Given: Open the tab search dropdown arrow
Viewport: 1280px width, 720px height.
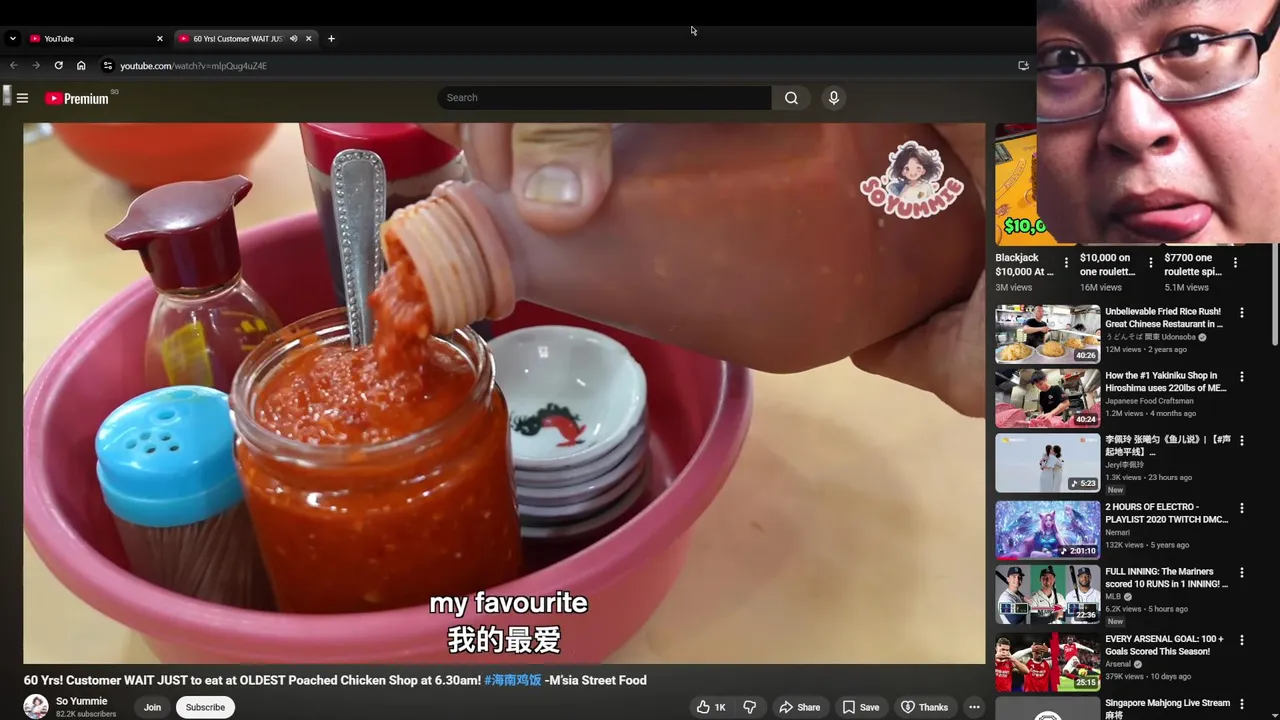Looking at the screenshot, I should point(12,38).
